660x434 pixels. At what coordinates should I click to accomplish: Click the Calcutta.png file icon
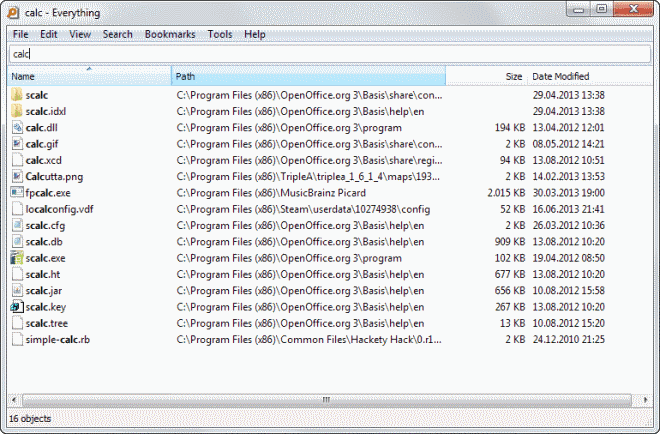pyautogui.click(x=17, y=176)
